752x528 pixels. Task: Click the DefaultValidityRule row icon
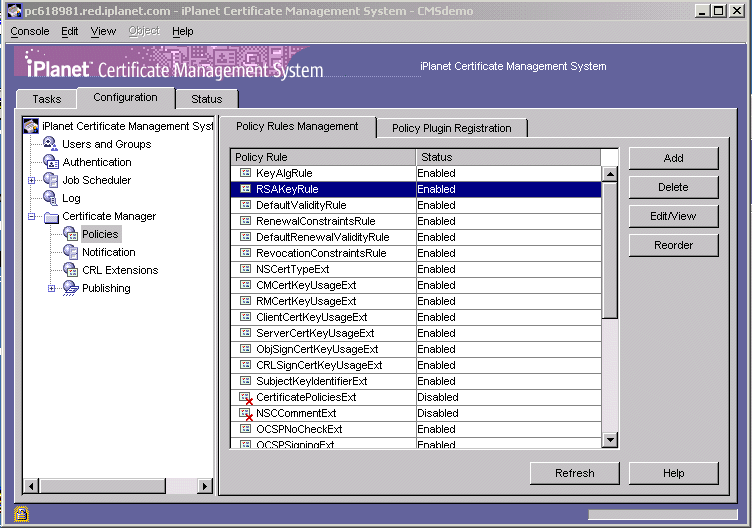[x=245, y=205]
